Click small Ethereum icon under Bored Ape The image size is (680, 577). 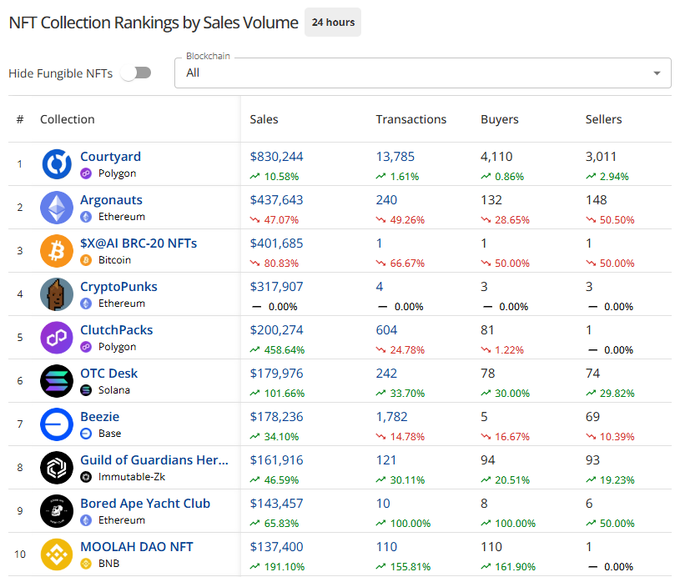(x=86, y=520)
